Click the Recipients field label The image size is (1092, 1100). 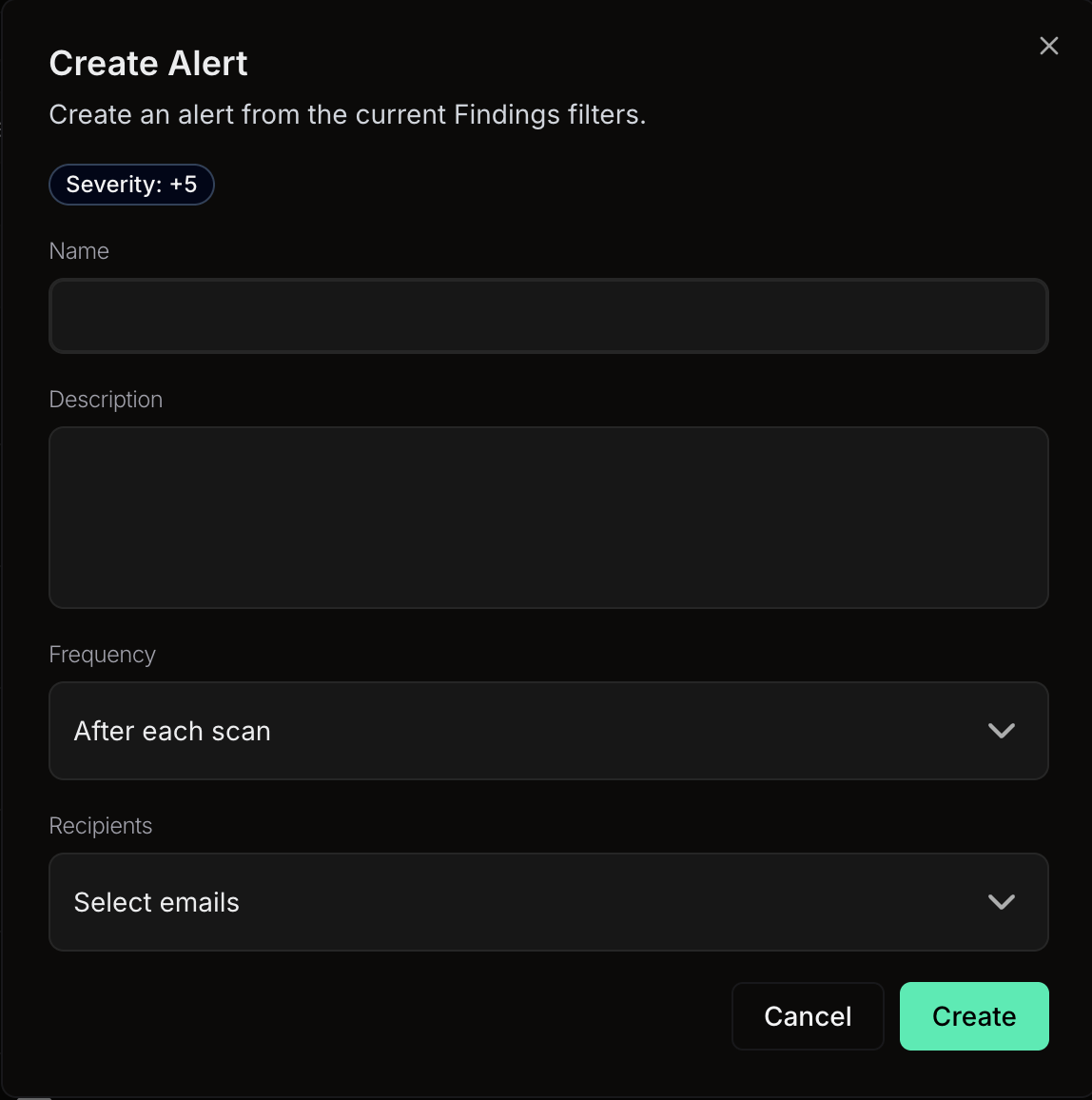100,826
